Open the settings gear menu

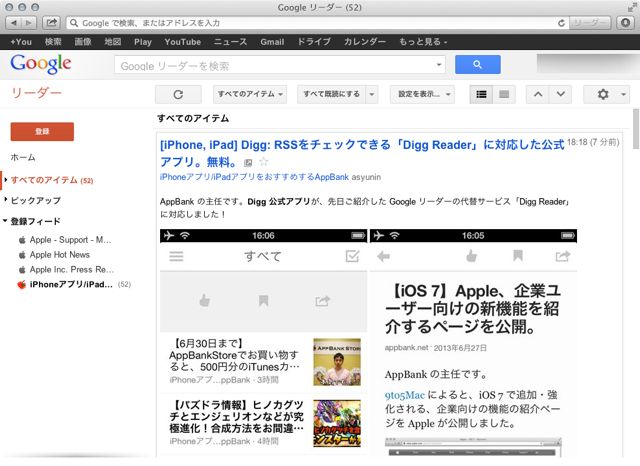point(603,94)
